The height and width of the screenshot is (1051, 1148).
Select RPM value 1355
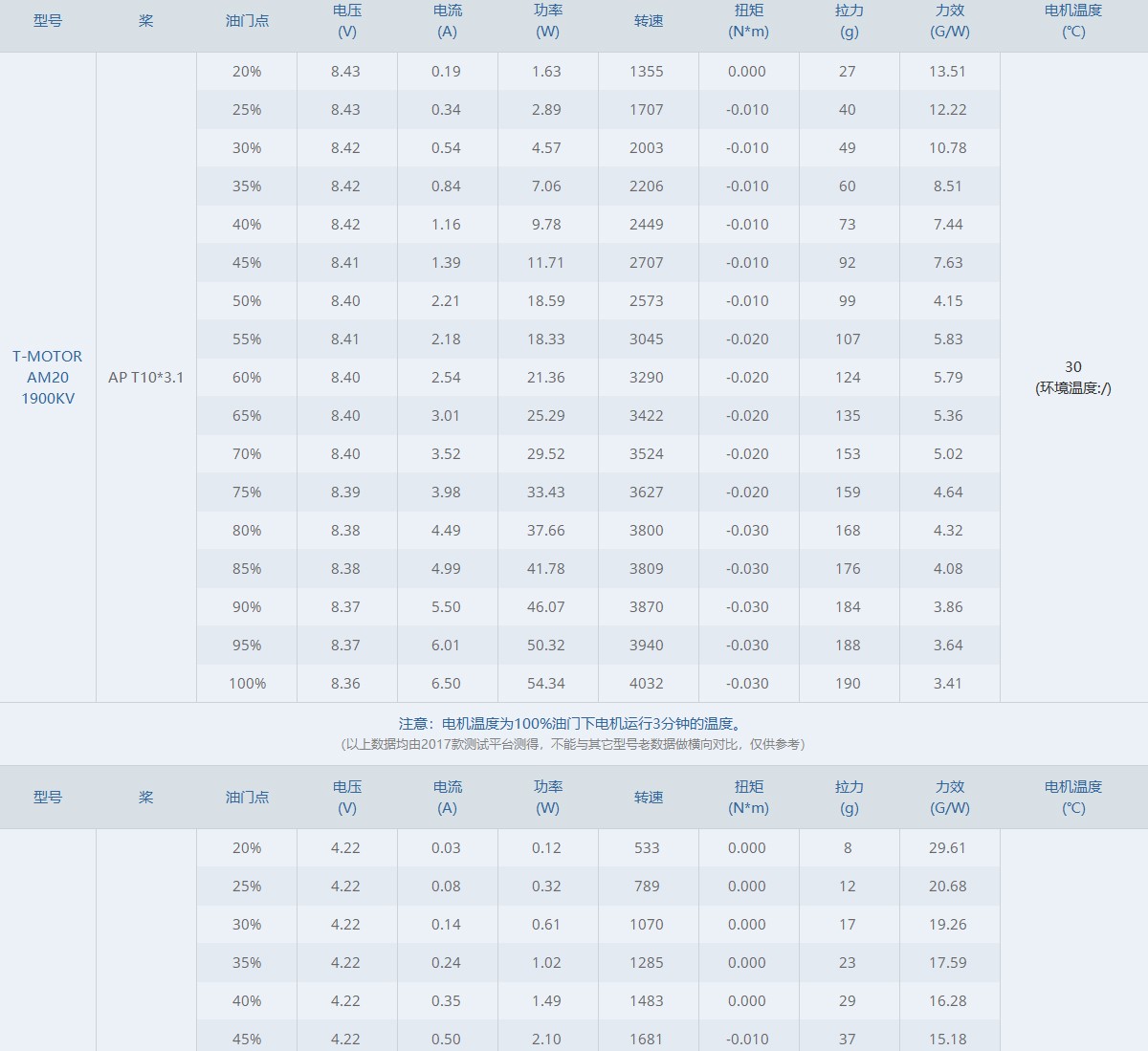(647, 71)
